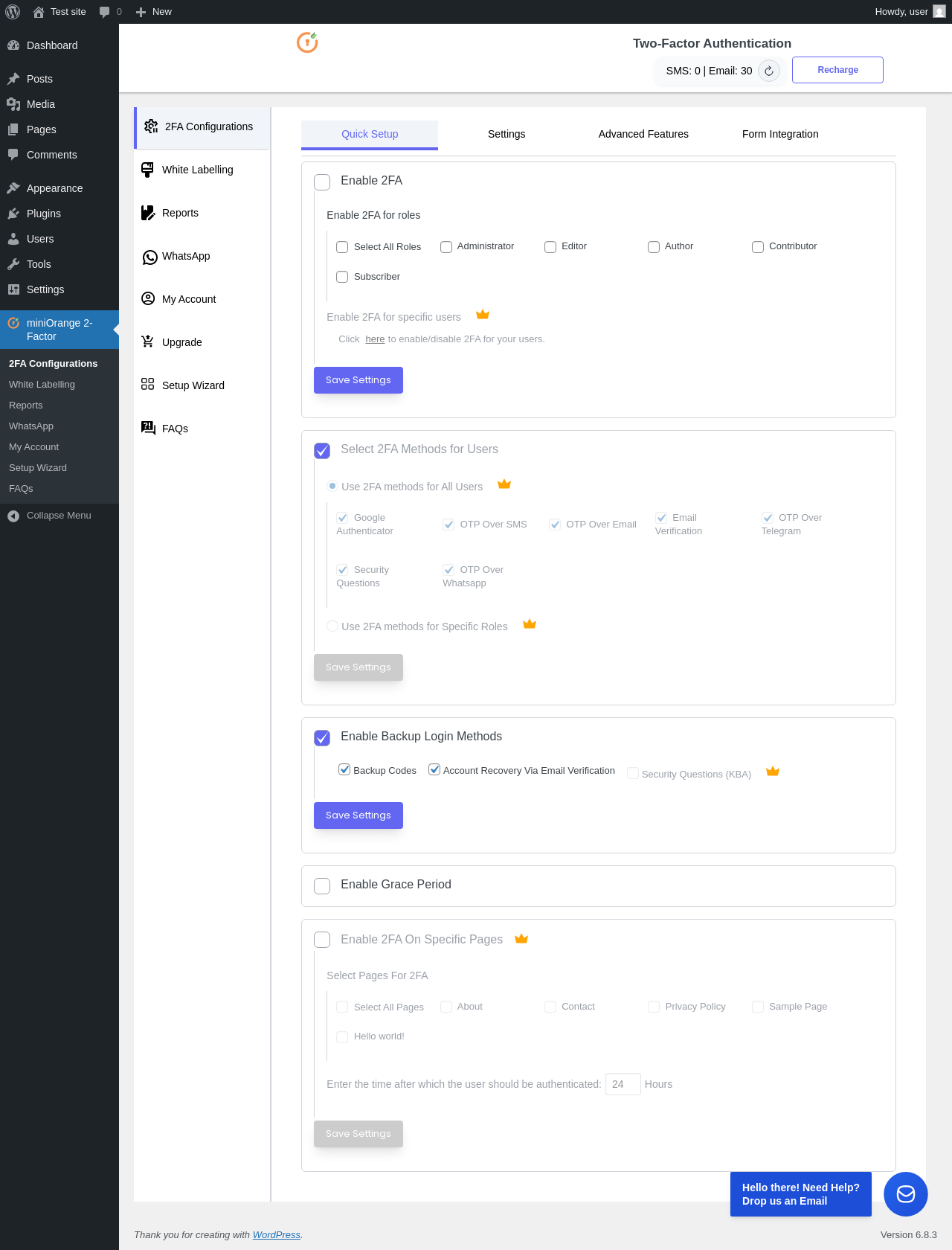Image resolution: width=952 pixels, height=1250 pixels.
Task: Click the Posts pin icon
Action: (x=13, y=79)
